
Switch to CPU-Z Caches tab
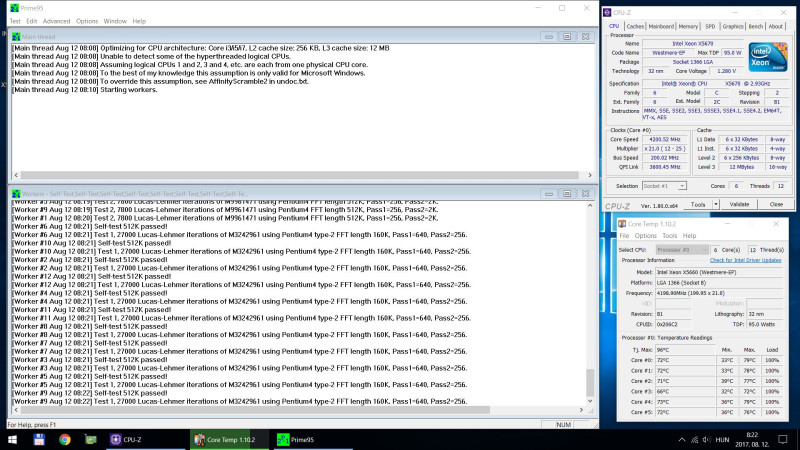coord(635,26)
